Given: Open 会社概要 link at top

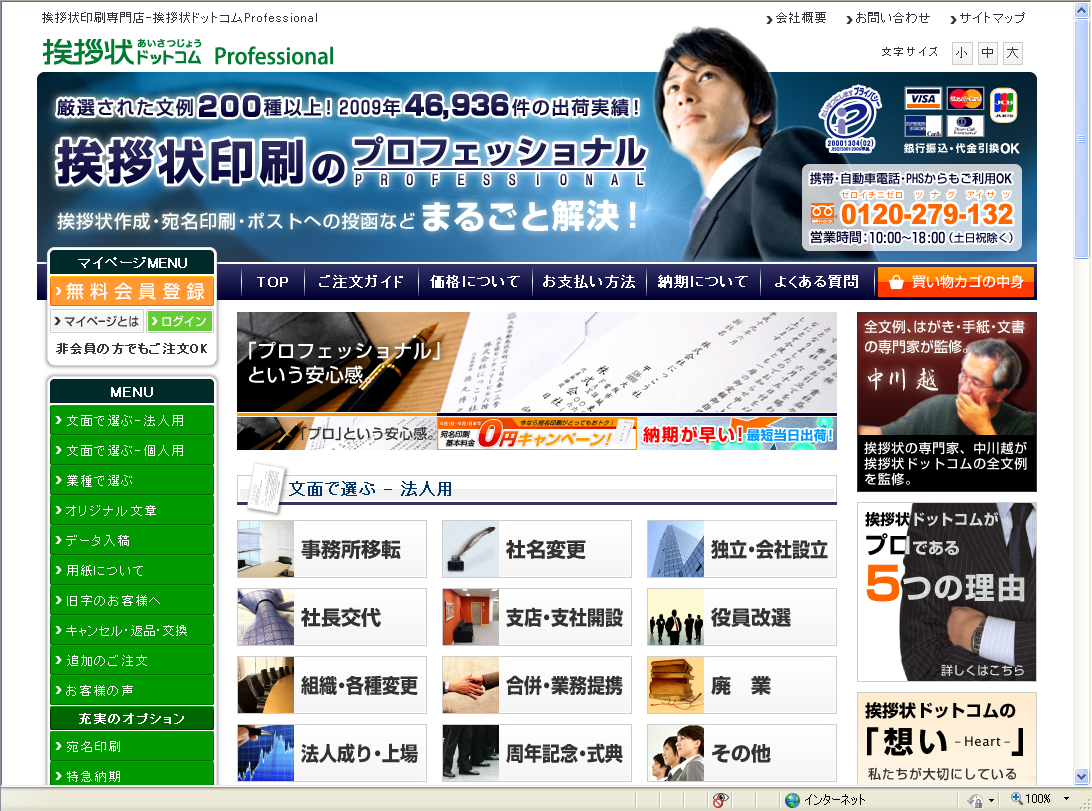Looking at the screenshot, I should [x=797, y=18].
